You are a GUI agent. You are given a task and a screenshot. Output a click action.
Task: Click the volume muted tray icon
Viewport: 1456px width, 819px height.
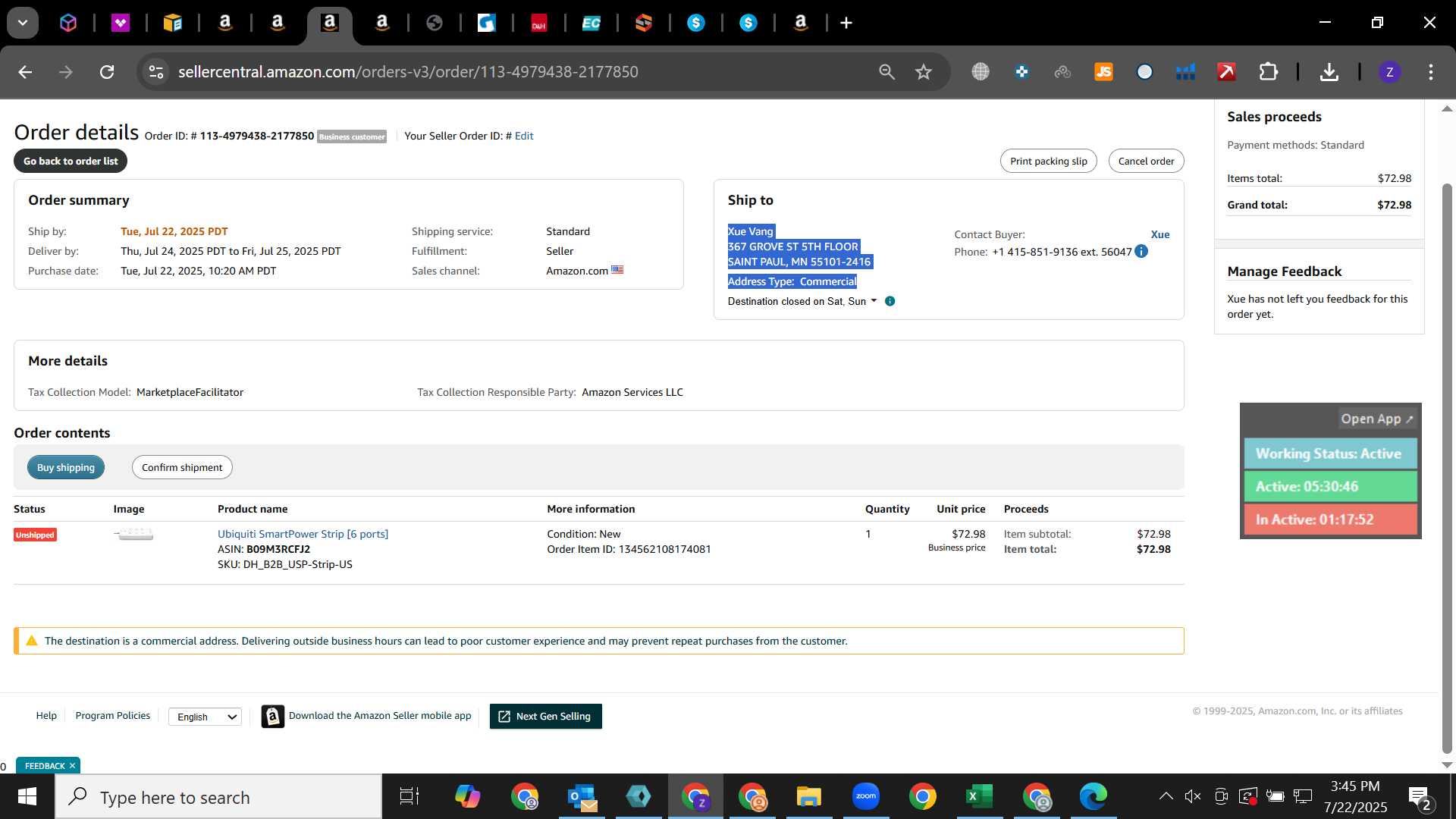coord(1192,796)
